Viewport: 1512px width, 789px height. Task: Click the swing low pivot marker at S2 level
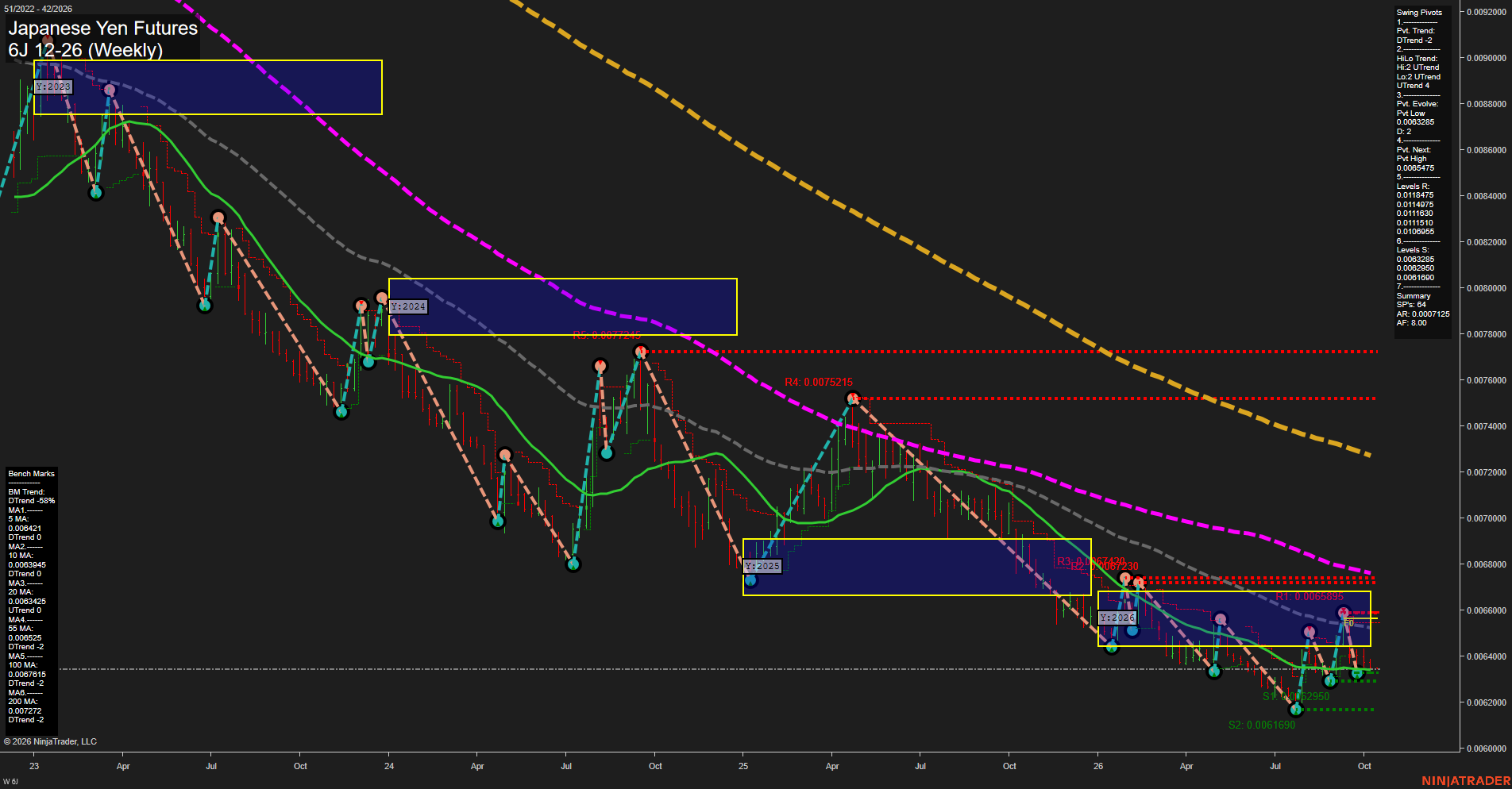pos(1296,709)
